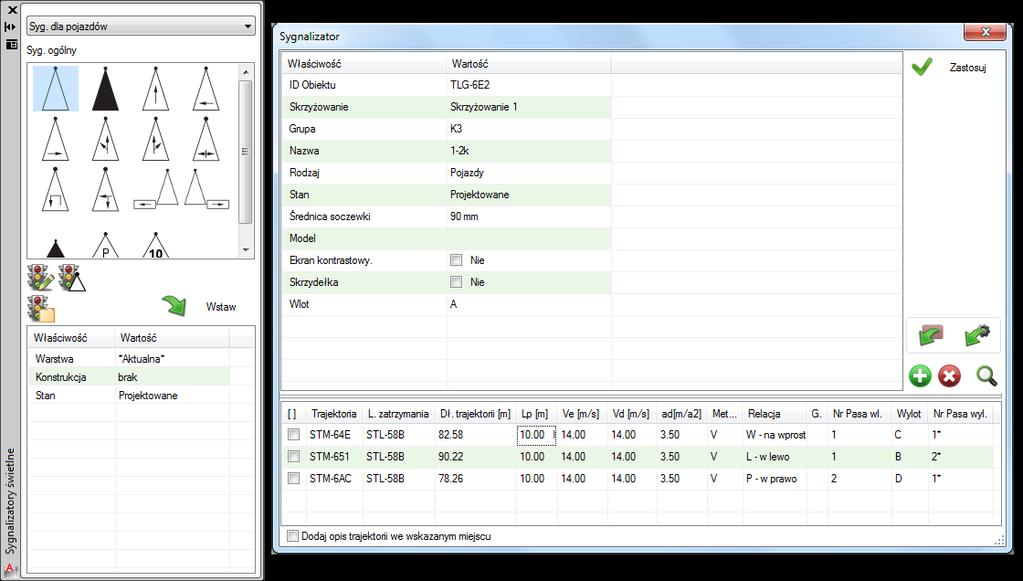Toggle Ekran kontrastowy checkbox
The height and width of the screenshot is (581, 1023).
point(456,260)
